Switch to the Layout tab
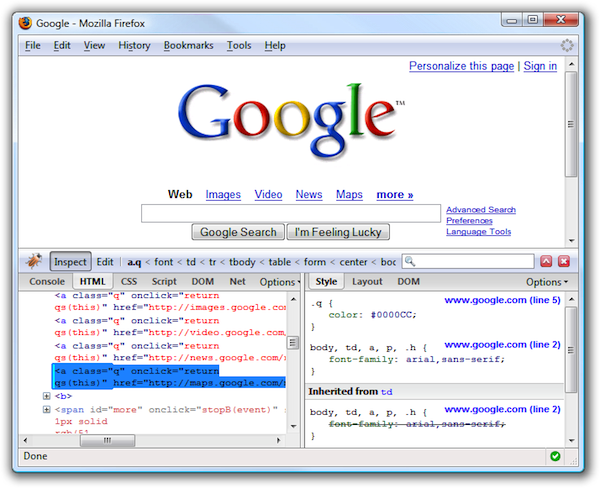 (367, 281)
